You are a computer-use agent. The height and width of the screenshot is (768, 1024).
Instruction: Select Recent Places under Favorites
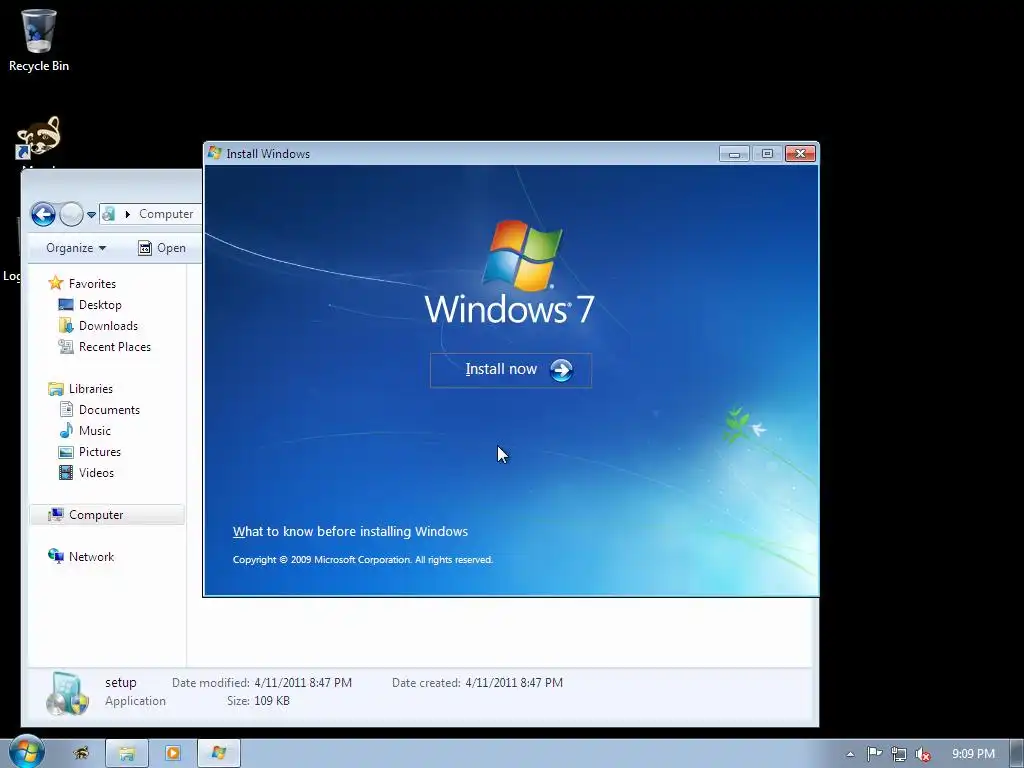(114, 347)
